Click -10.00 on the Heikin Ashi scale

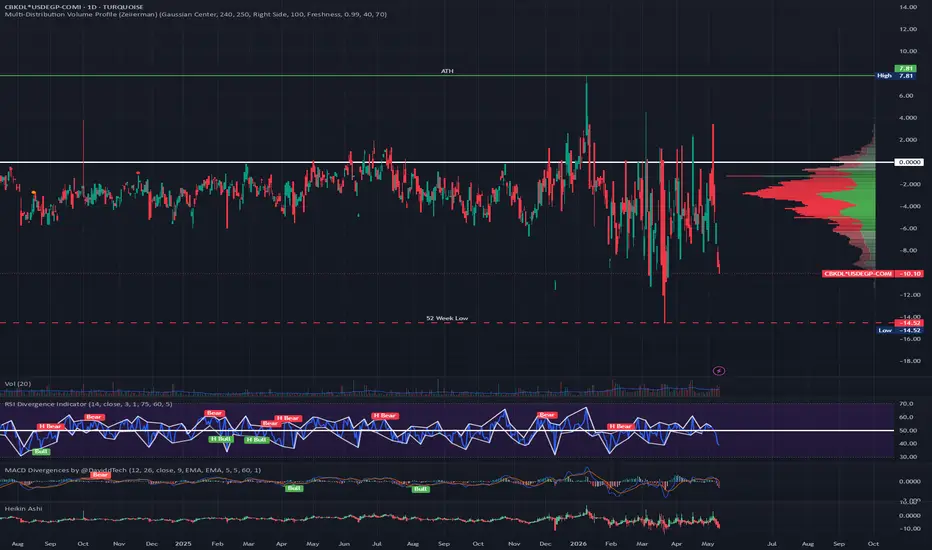tap(909, 529)
